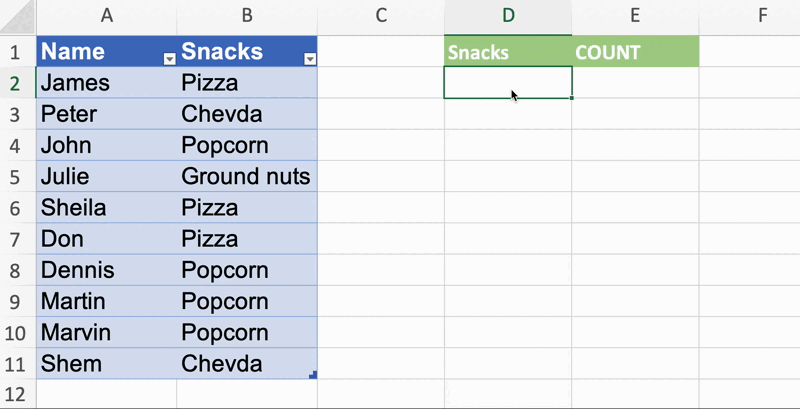
Task: Select the cell containing Ground nuts
Action: (246, 177)
